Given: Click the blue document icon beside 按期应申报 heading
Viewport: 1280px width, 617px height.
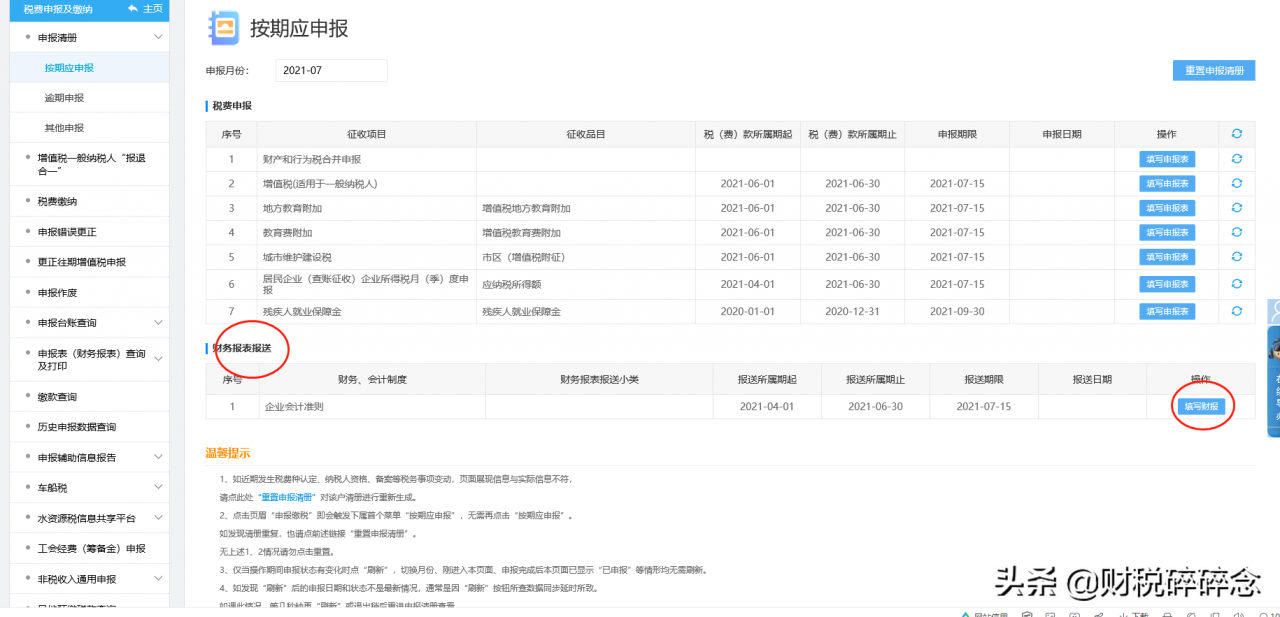Looking at the screenshot, I should point(223,29).
